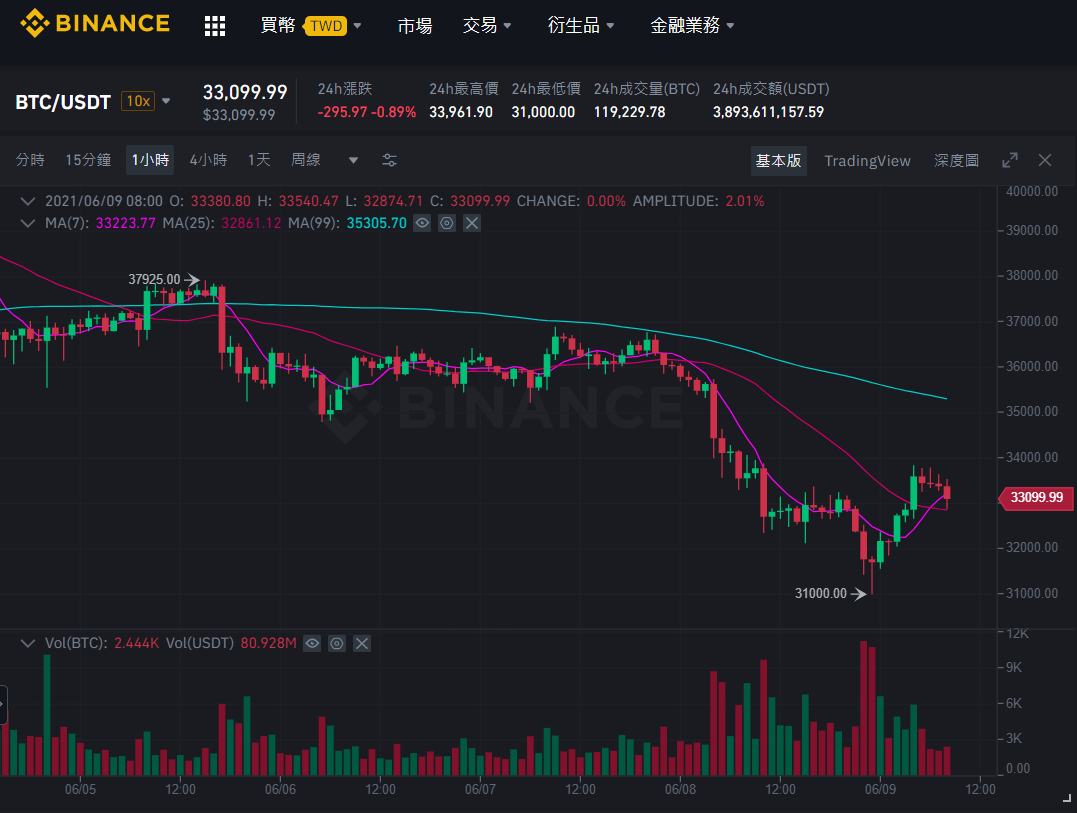Image resolution: width=1077 pixels, height=813 pixels.
Task: Open volume indicator settings icon
Action: pos(337,643)
